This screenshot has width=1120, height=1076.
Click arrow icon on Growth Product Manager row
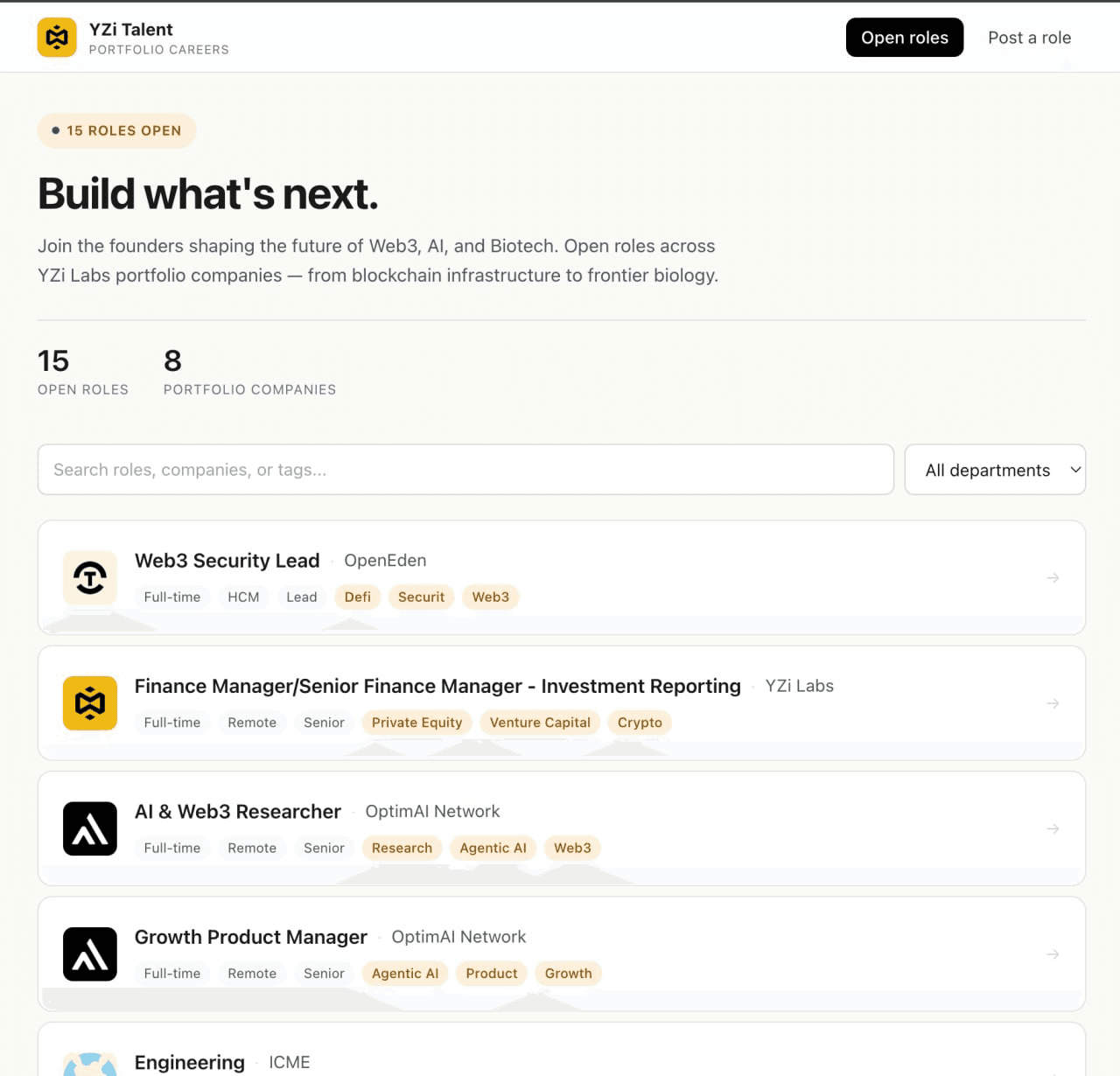(1053, 954)
